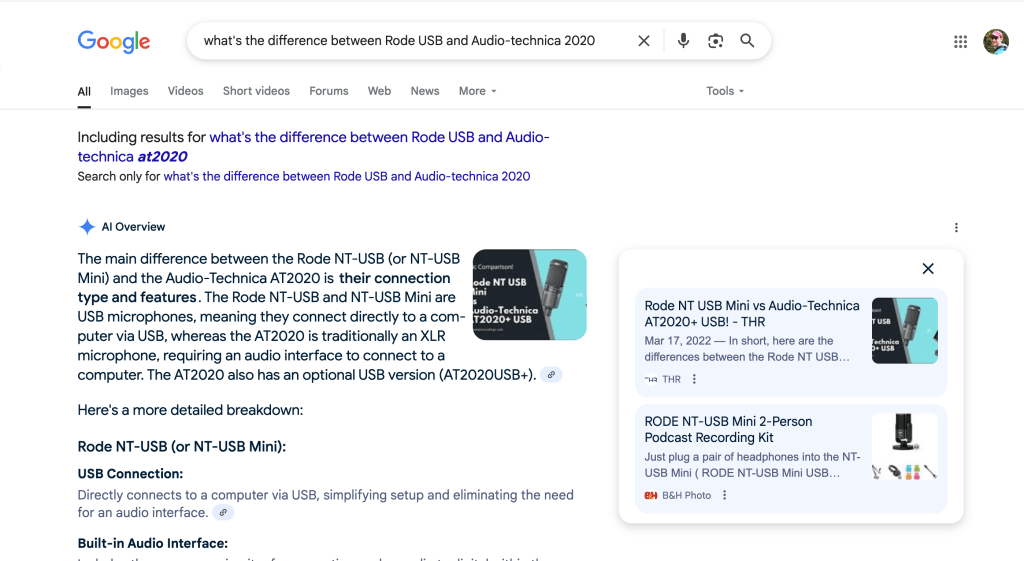This screenshot has width=1024, height=561.
Task: Open the Google apps grid
Action: pos(960,41)
